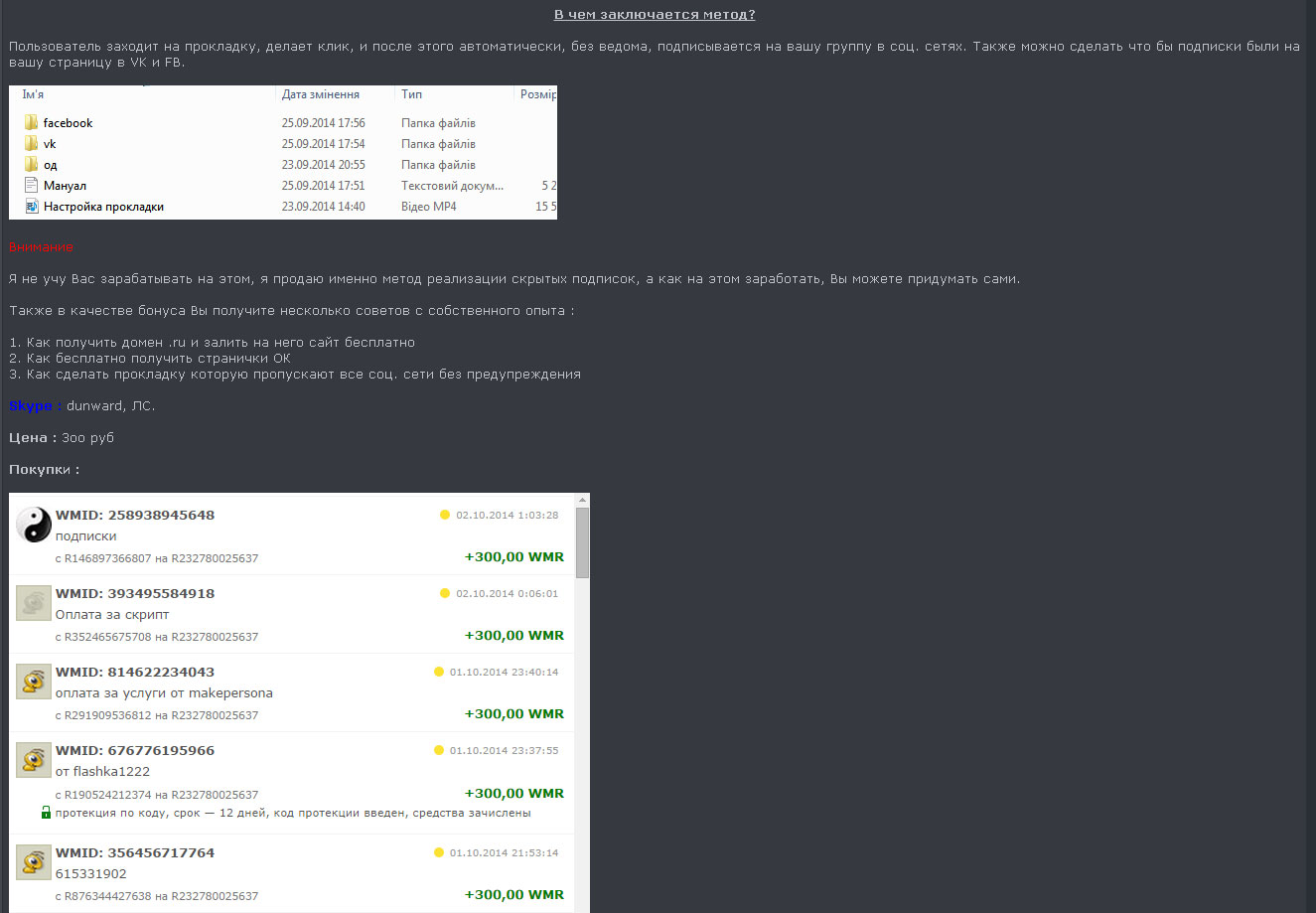Click the +300,00 WMR amount for WMID 814622234043

[x=514, y=714]
